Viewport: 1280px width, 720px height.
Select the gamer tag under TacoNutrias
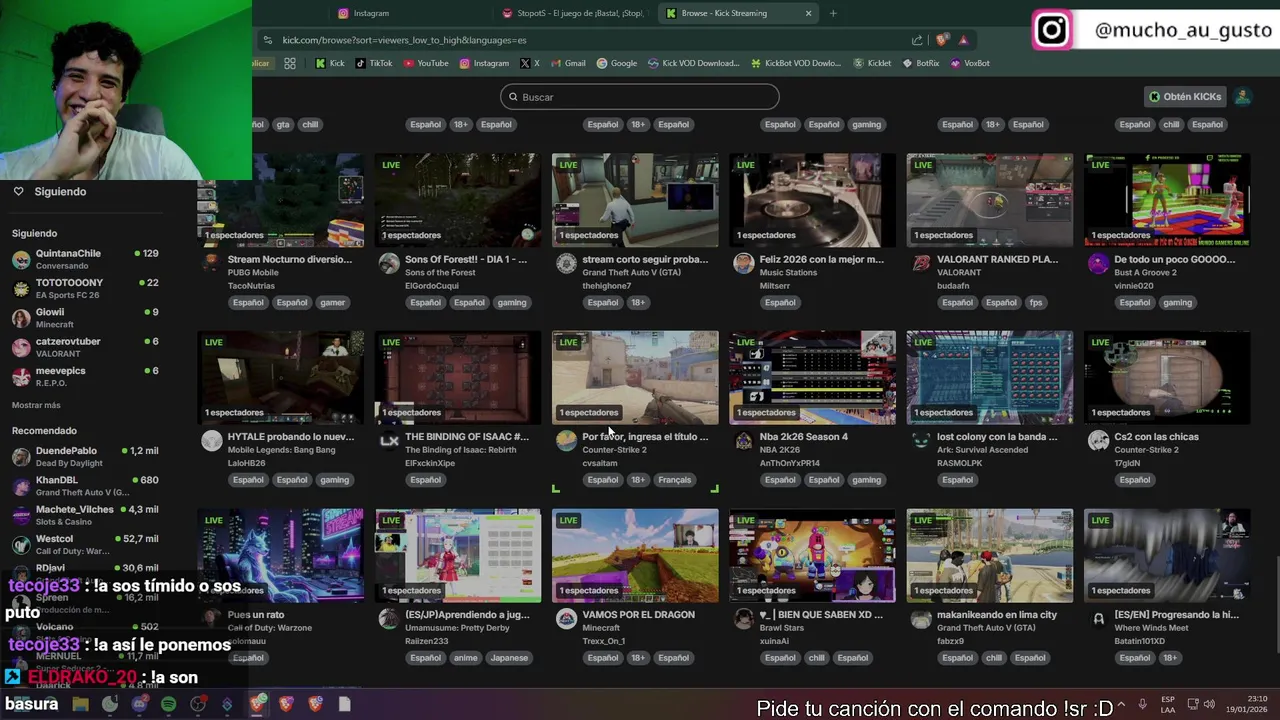(333, 302)
